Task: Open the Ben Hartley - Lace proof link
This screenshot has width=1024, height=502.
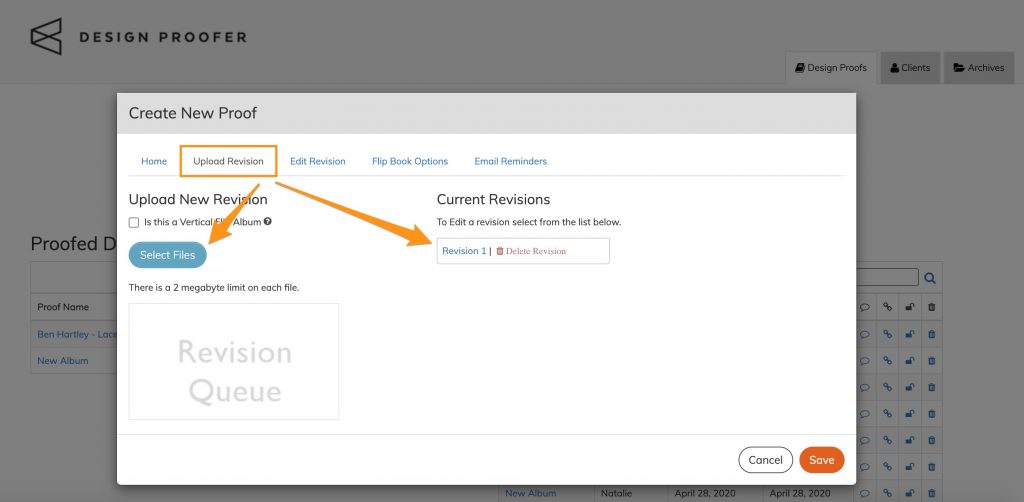Action: tap(77, 334)
